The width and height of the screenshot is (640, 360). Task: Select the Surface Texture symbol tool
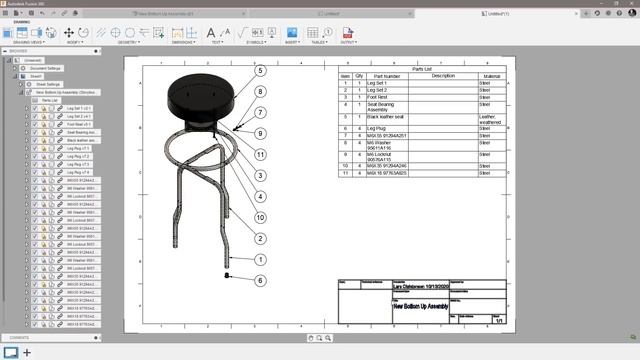242,33
